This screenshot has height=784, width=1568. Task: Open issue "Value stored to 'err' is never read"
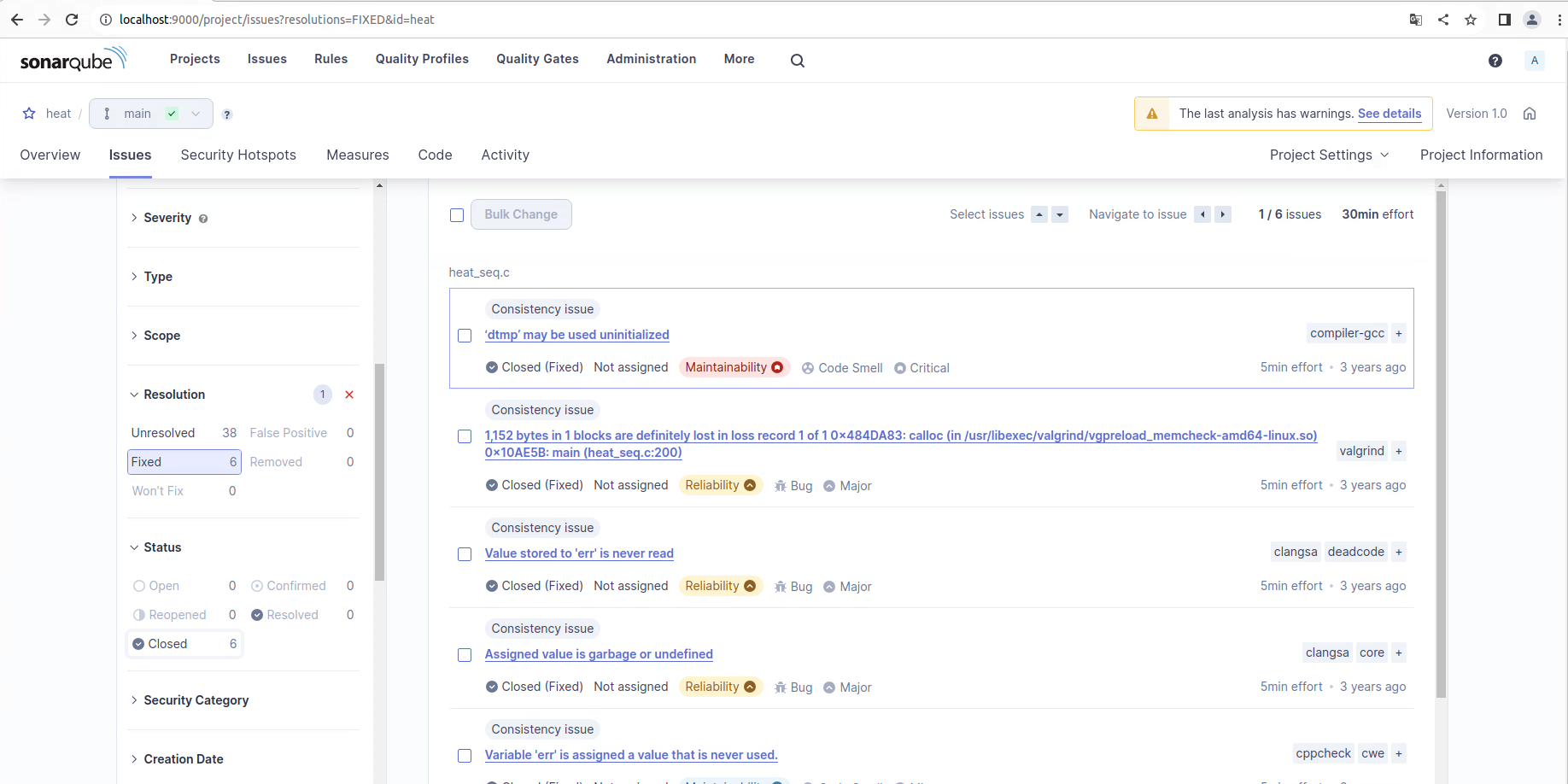[579, 553]
